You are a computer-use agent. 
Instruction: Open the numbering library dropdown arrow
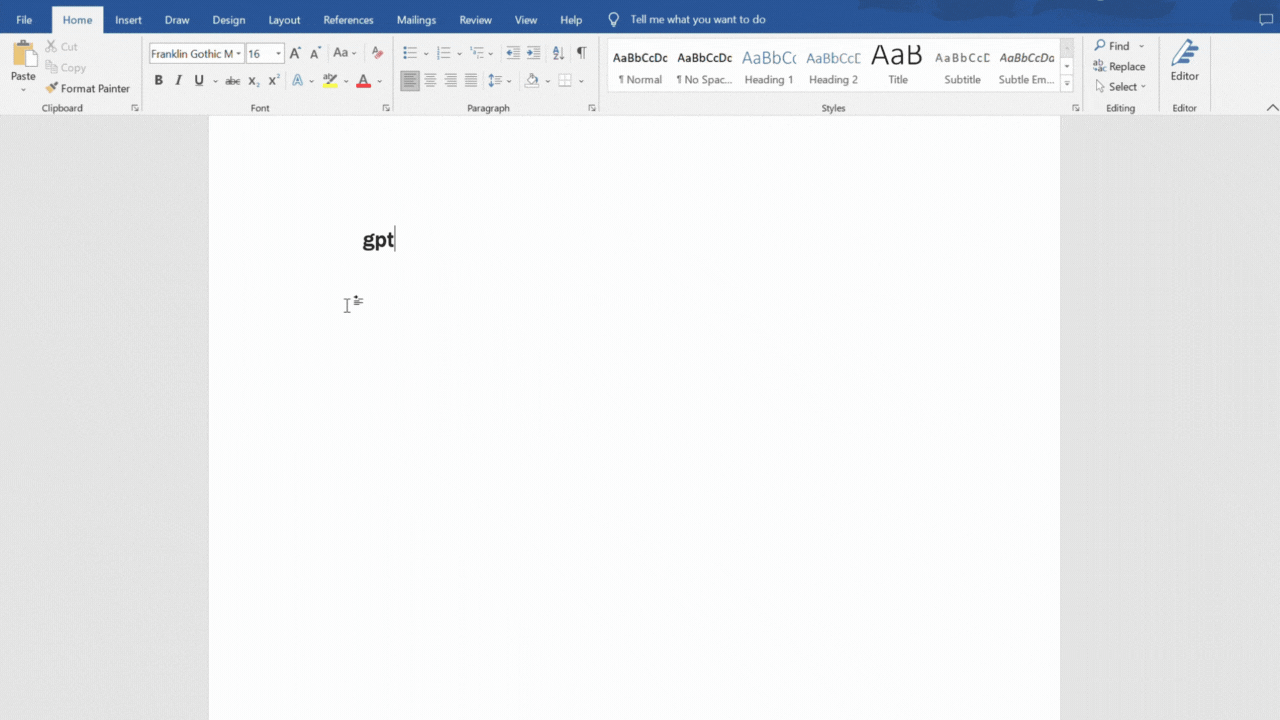(x=460, y=54)
